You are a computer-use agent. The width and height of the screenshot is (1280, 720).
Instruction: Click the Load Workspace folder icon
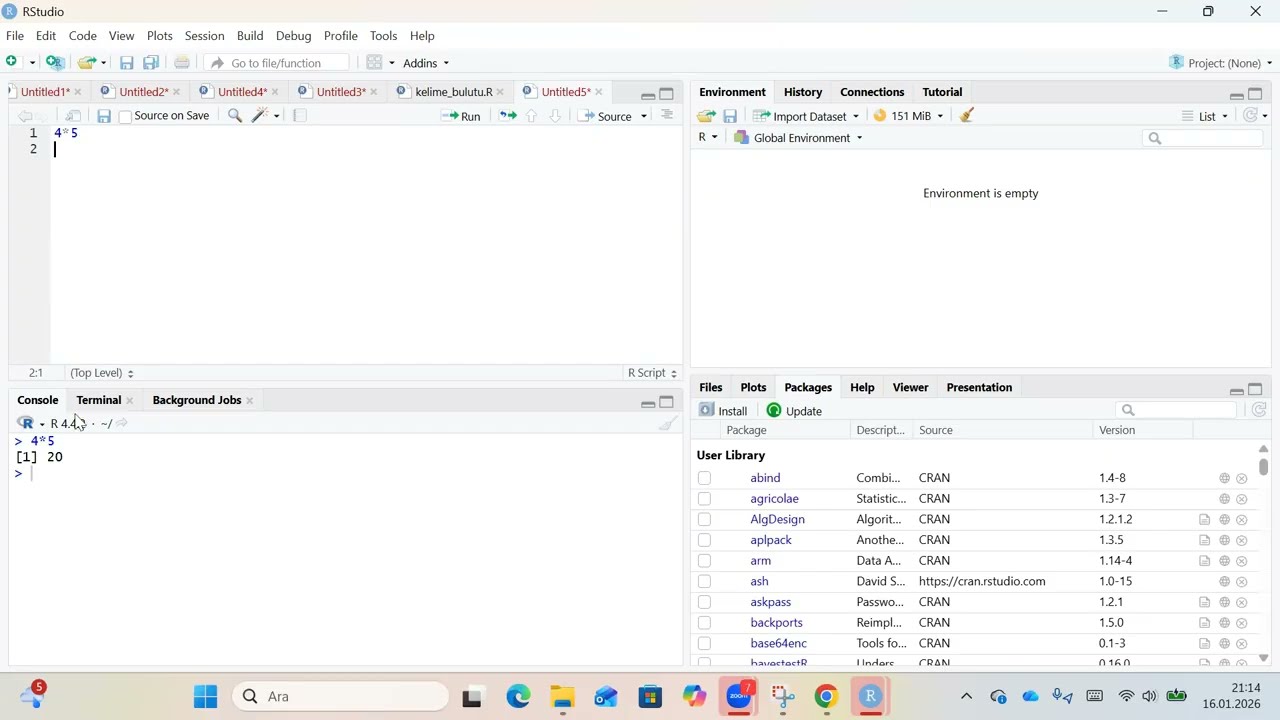(x=707, y=116)
